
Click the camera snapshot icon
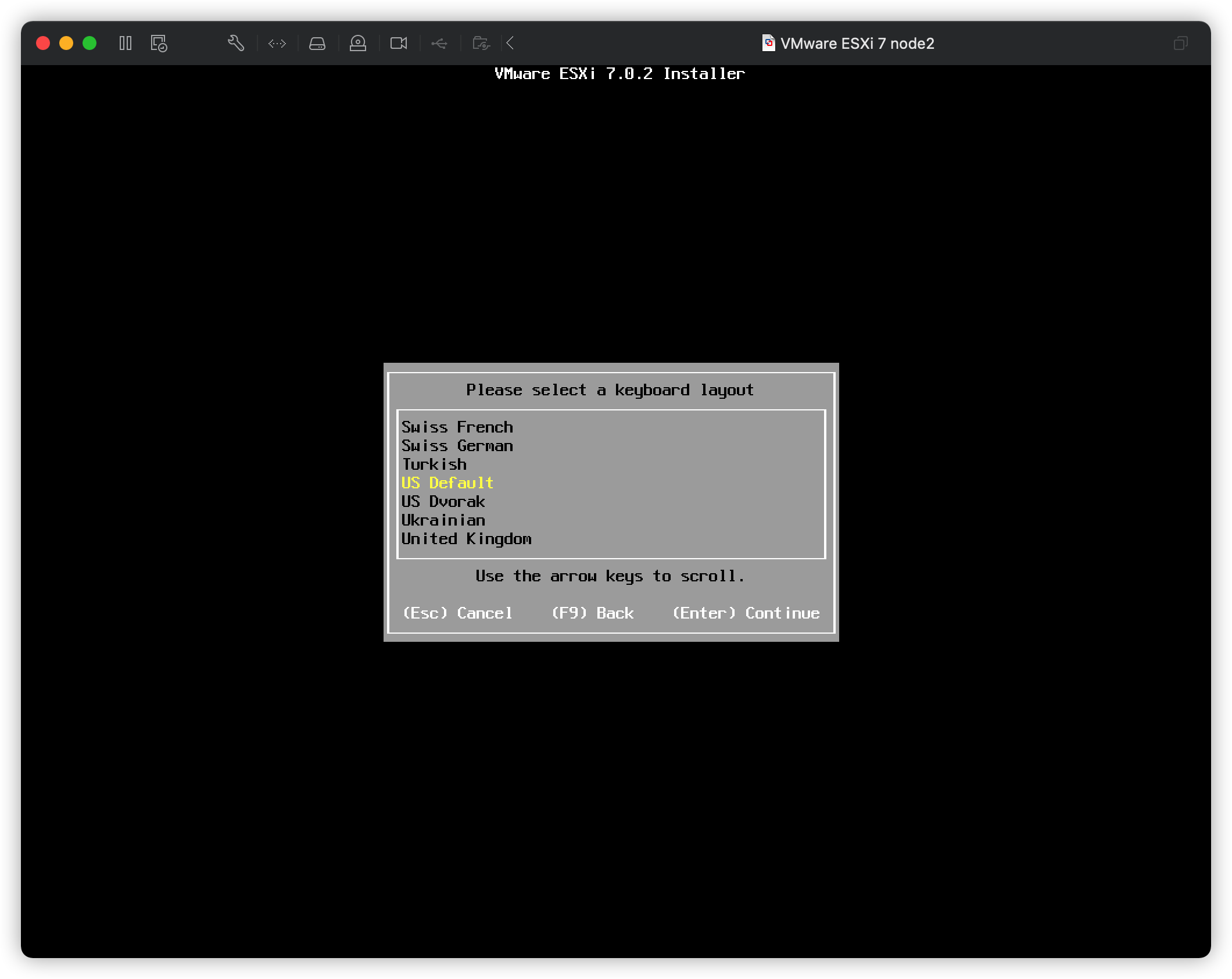click(399, 43)
